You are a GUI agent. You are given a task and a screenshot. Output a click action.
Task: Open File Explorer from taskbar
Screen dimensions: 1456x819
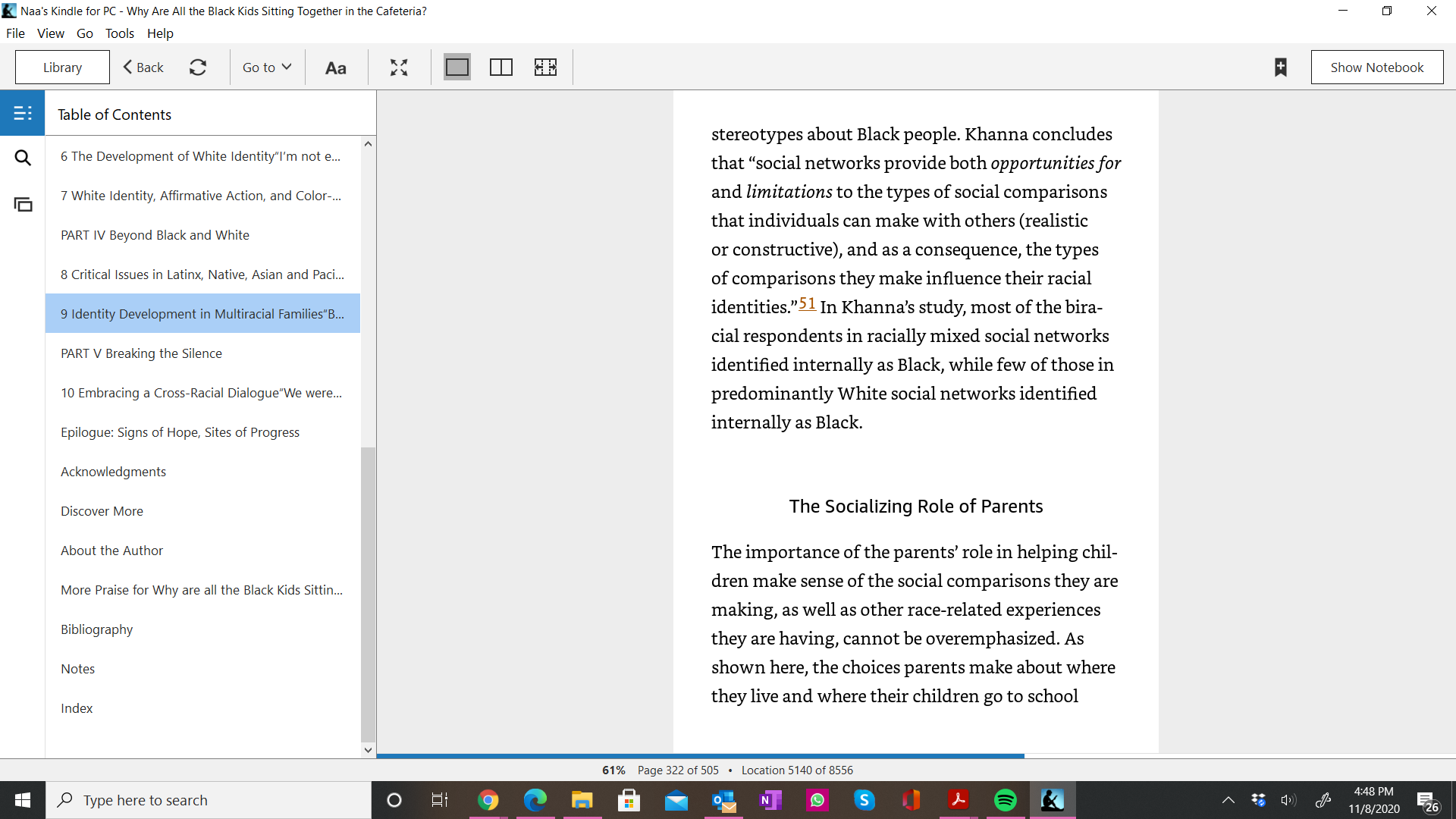point(582,800)
